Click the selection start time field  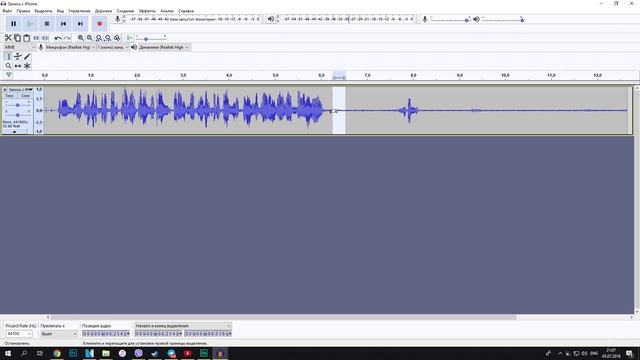(x=159, y=333)
